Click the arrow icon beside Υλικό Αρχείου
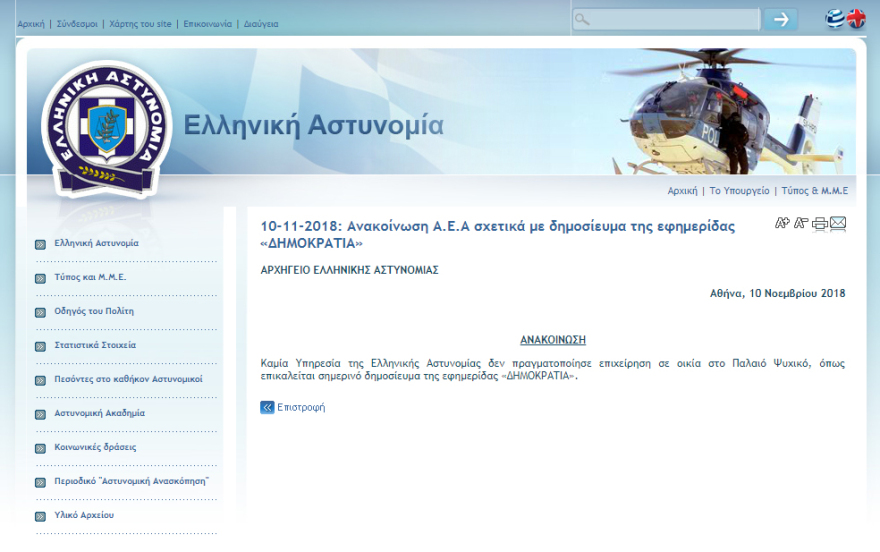 pyautogui.click(x=40, y=517)
